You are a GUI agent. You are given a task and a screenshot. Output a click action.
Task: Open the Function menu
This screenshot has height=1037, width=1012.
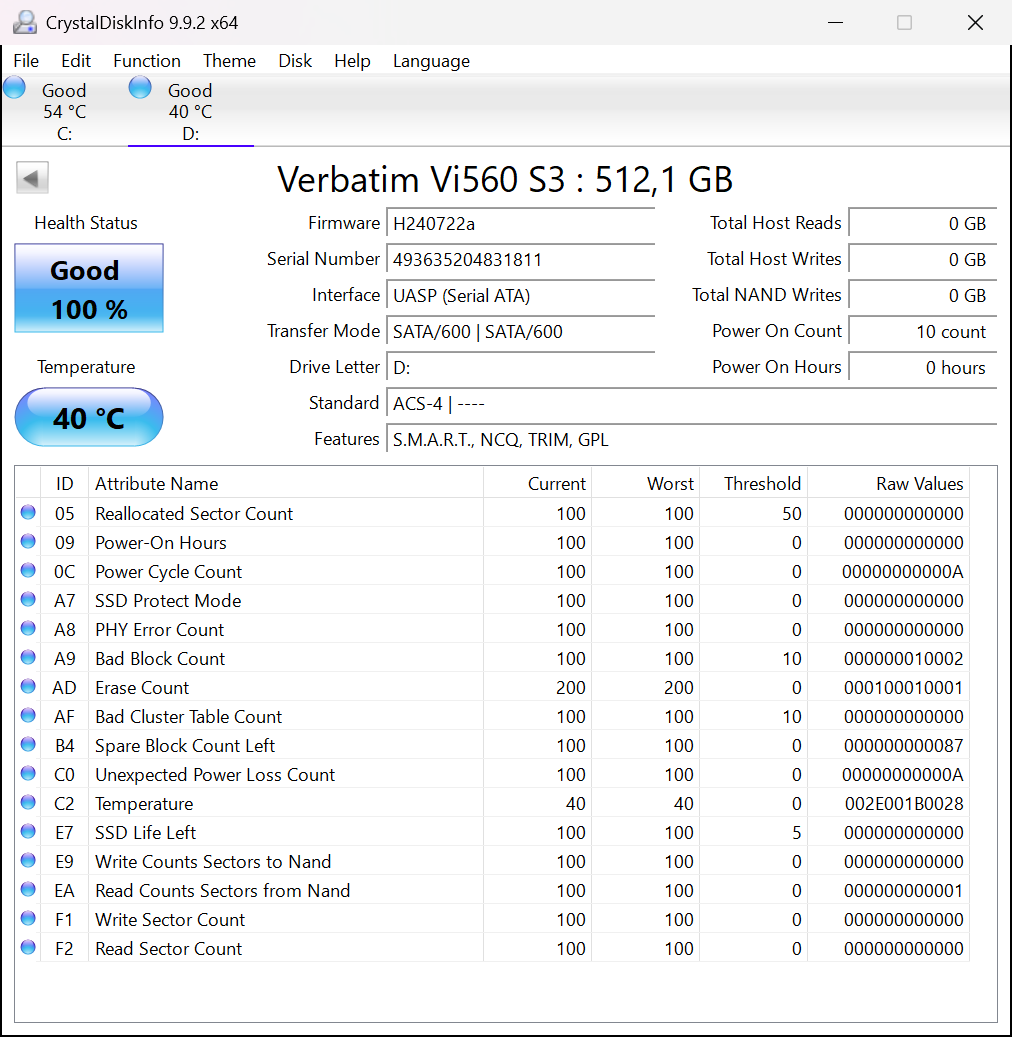click(x=147, y=61)
